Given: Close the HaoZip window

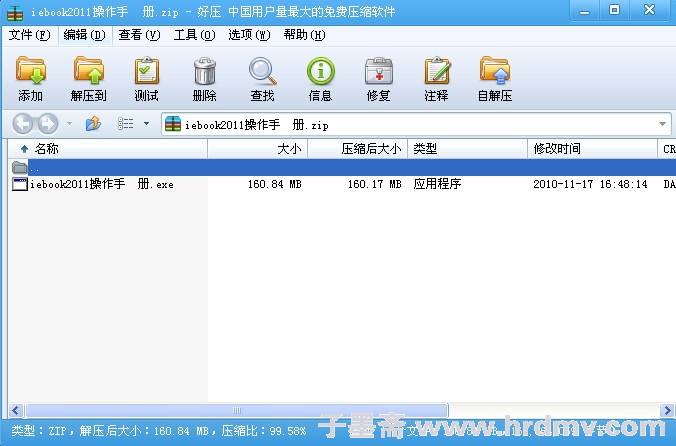Looking at the screenshot, I should (x=649, y=10).
